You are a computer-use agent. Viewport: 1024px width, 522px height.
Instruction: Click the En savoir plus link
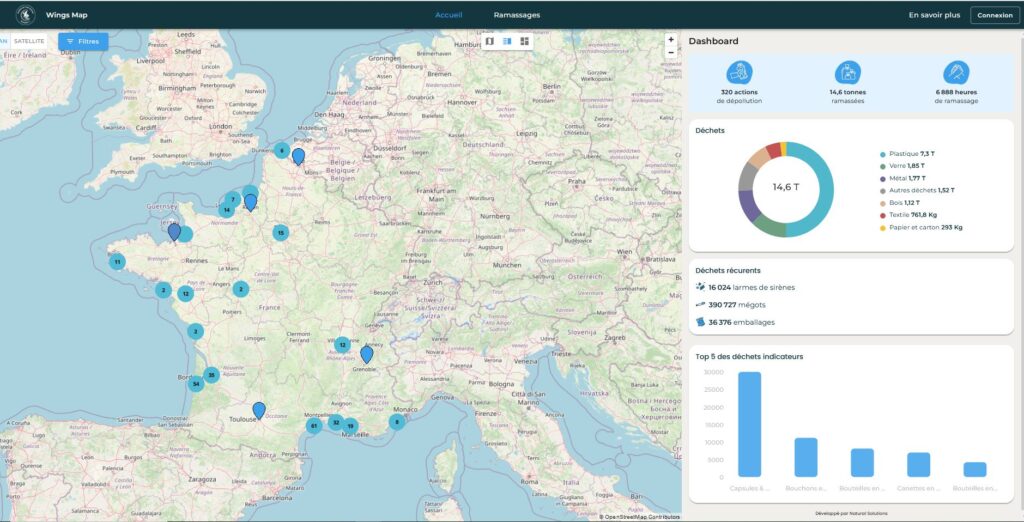(x=934, y=15)
